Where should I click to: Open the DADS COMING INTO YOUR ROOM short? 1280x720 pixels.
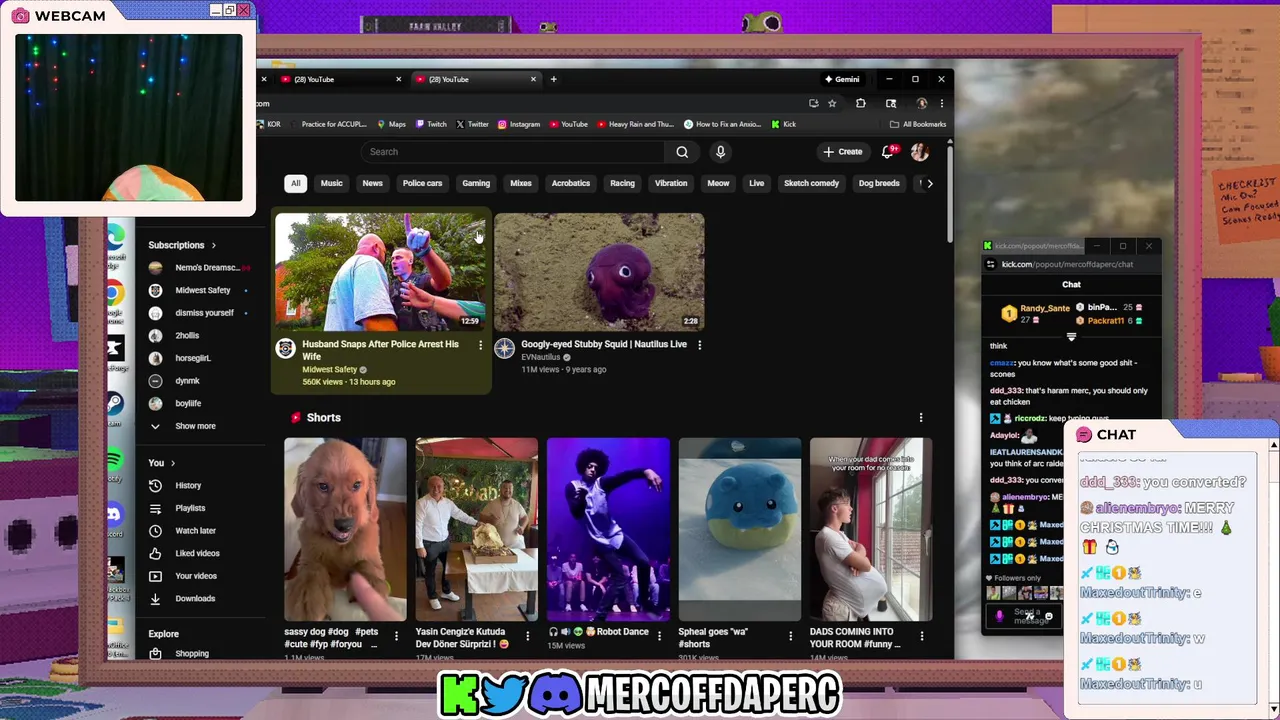(871, 529)
